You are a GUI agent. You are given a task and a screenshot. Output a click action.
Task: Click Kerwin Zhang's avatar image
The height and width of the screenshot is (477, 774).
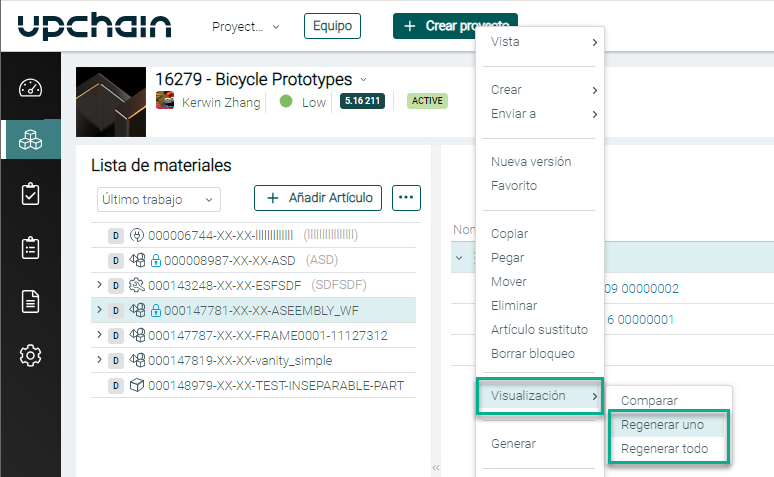click(x=165, y=100)
